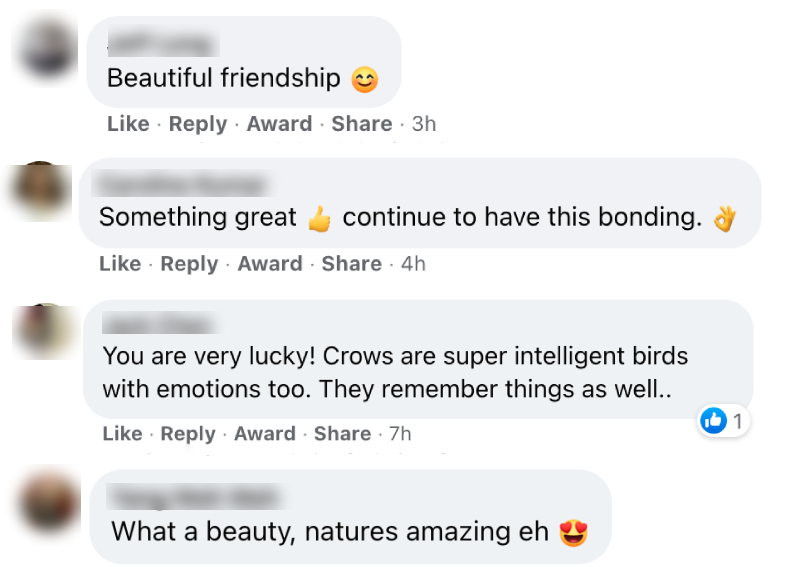Give an Award to "Beautiful friendship" comment
Image resolution: width=800 pixels, height=567 pixels.
click(x=279, y=124)
